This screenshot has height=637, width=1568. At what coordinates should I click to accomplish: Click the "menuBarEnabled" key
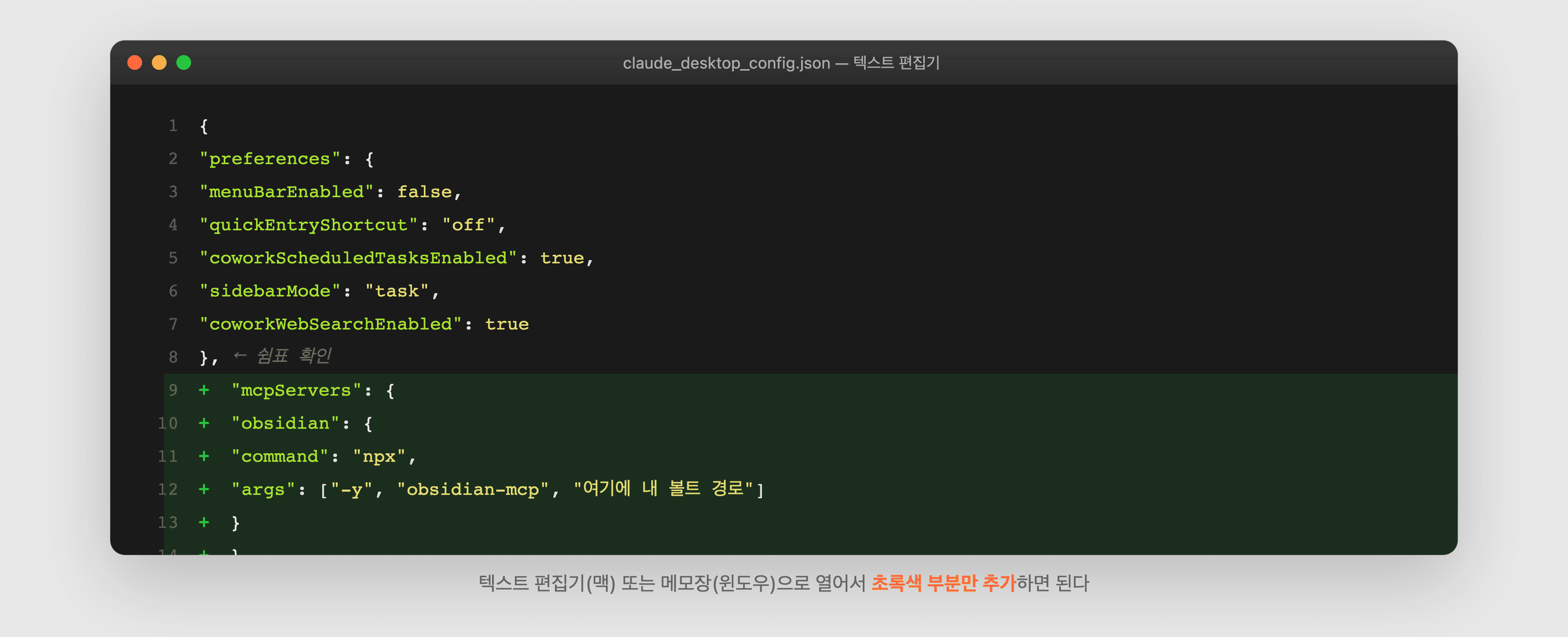pos(286,192)
